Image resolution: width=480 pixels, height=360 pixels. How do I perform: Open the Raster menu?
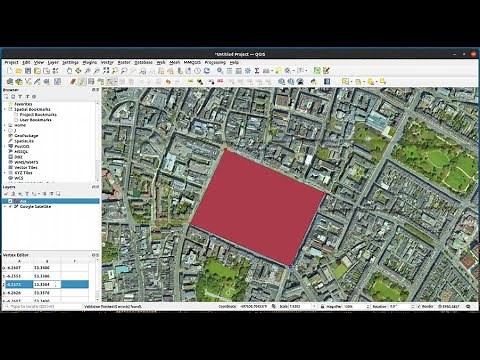point(124,62)
